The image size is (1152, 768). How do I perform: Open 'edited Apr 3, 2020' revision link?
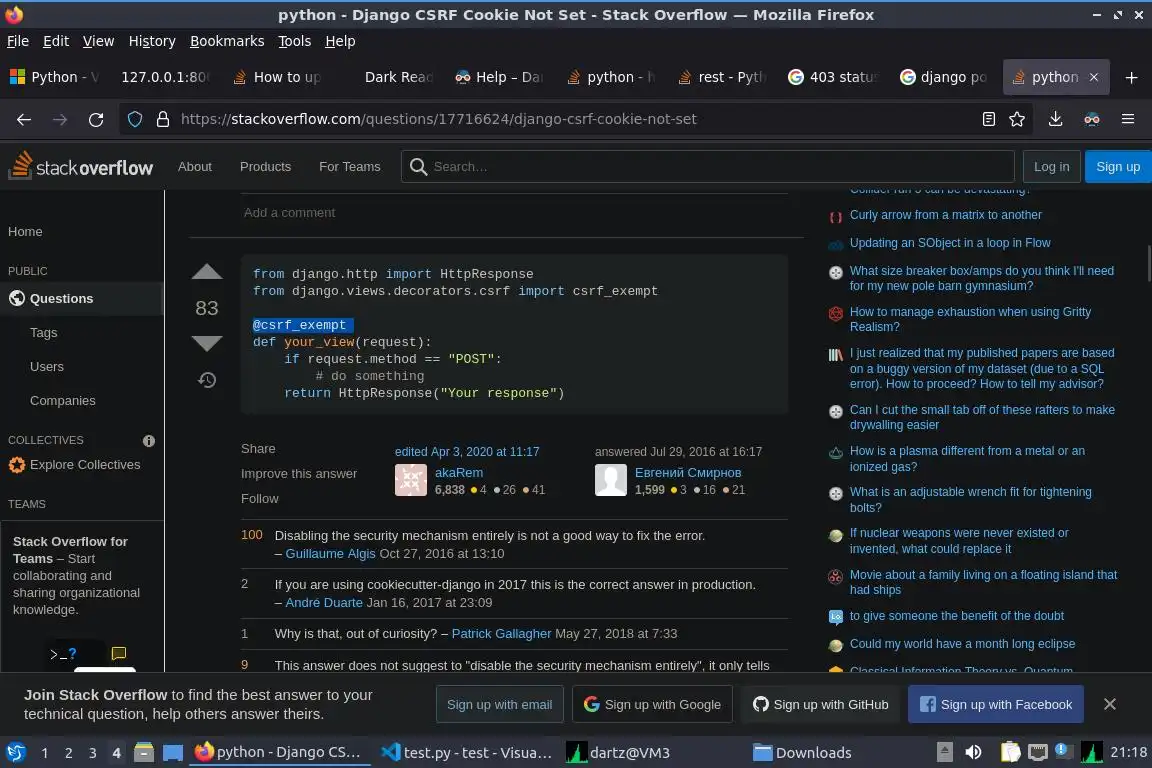[x=467, y=451]
